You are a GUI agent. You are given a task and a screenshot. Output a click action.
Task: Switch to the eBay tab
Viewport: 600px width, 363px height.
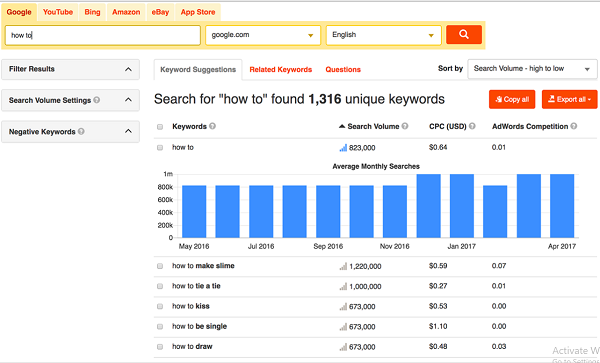(160, 12)
